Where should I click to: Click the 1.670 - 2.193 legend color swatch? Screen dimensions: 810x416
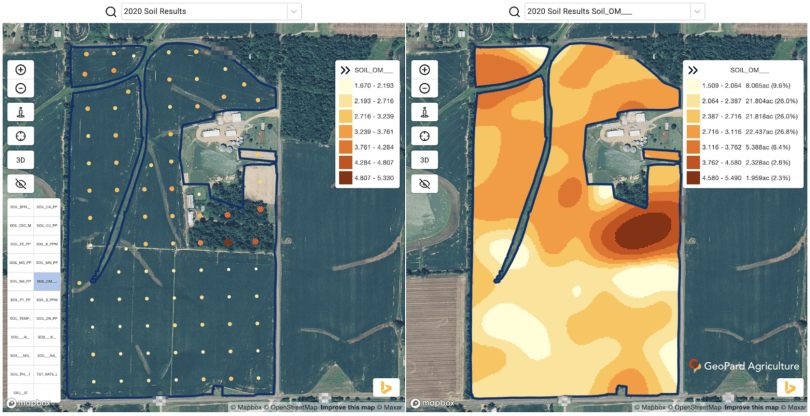(346, 86)
